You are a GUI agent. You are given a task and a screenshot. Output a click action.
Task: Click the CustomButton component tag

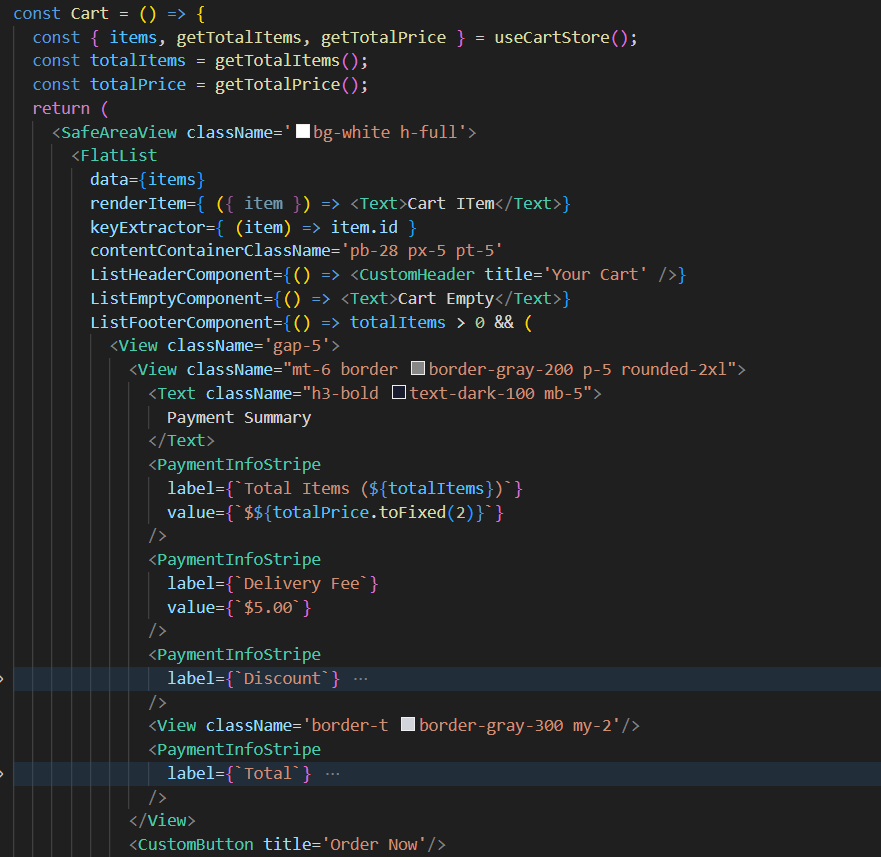[196, 844]
